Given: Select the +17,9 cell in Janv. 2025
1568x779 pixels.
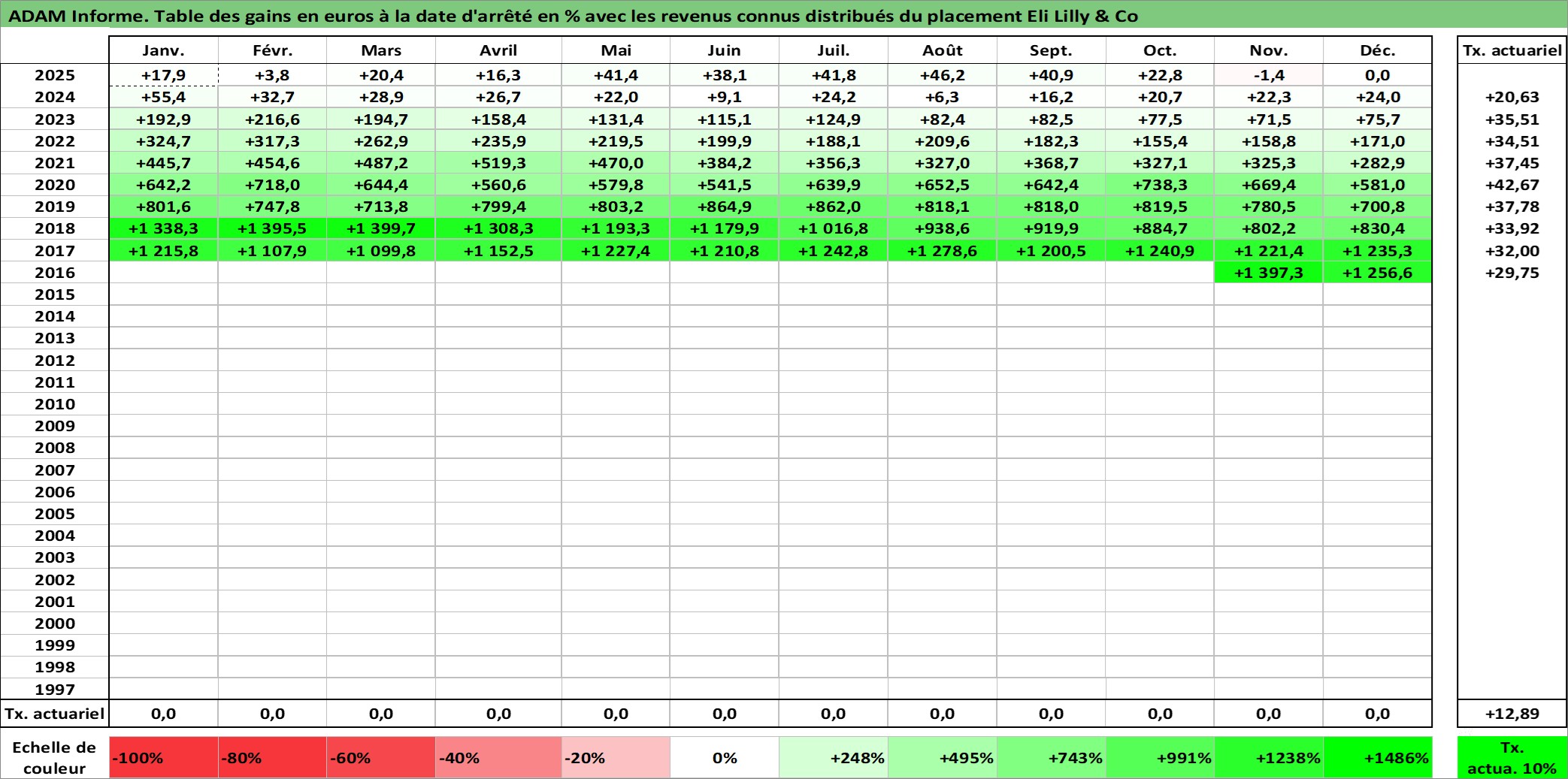Looking at the screenshot, I should pyautogui.click(x=164, y=75).
